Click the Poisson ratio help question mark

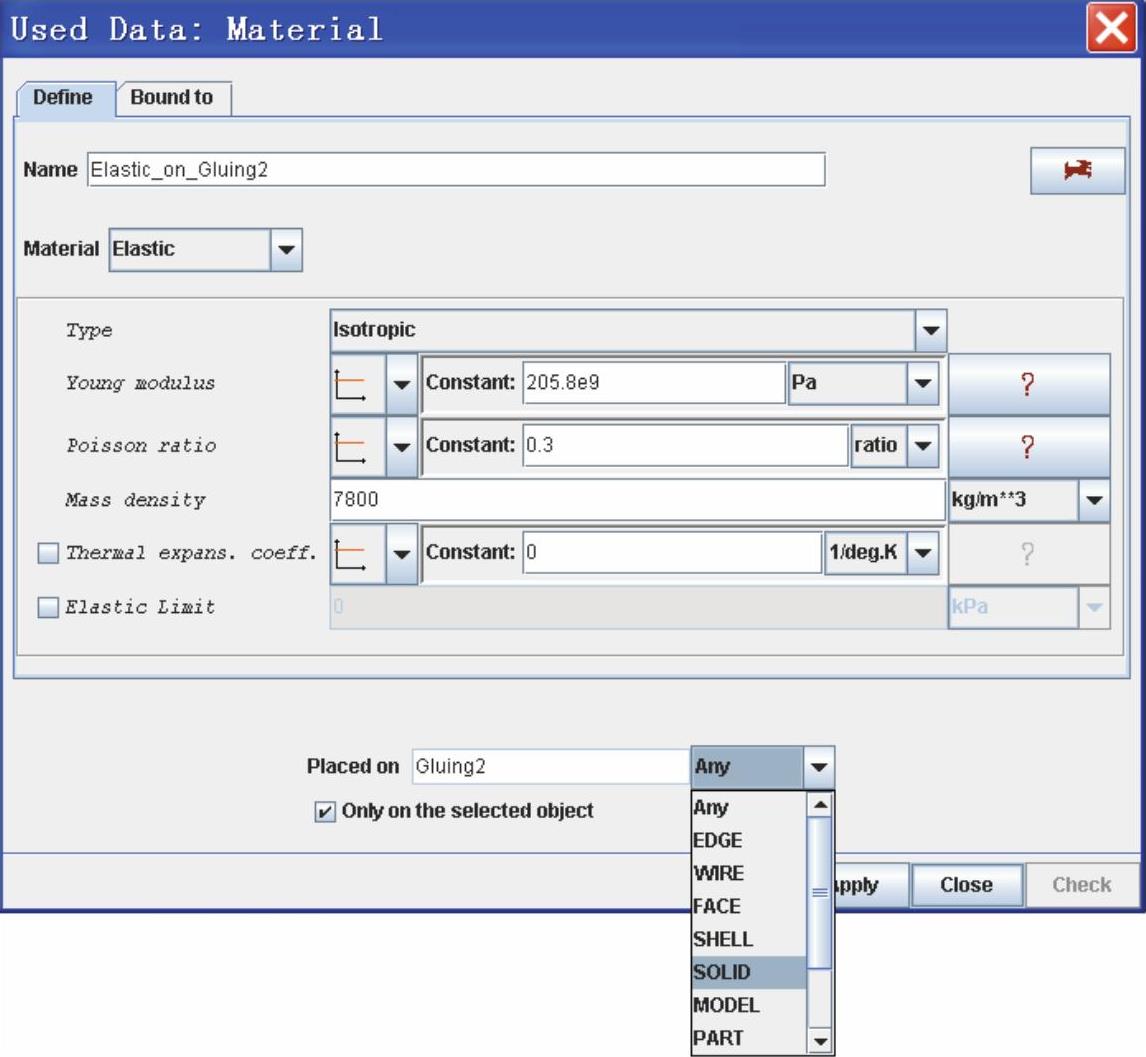pyautogui.click(x=1028, y=446)
